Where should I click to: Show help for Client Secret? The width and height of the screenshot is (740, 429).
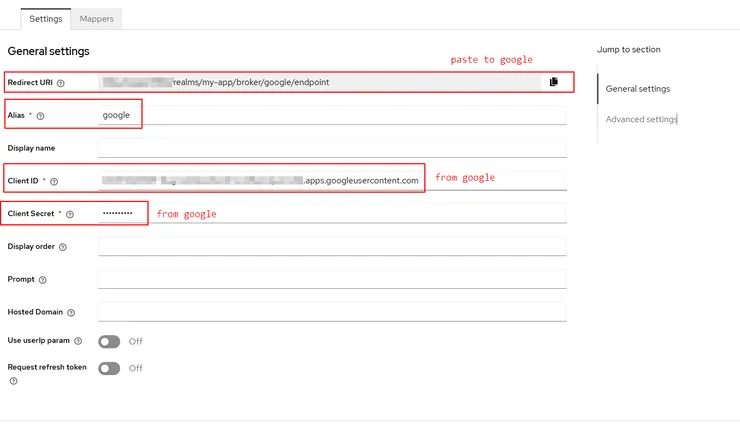(70, 214)
